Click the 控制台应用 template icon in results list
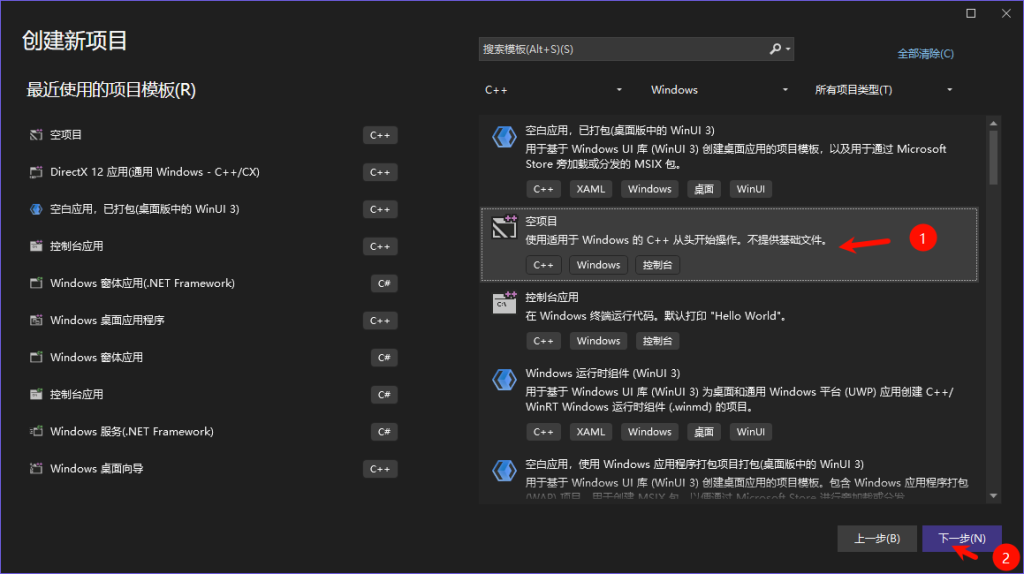 504,304
